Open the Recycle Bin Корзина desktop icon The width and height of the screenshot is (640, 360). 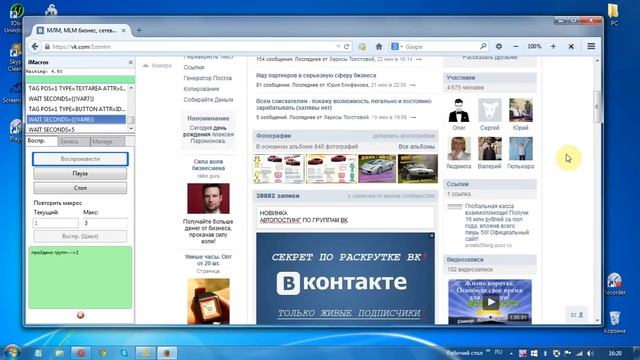coord(614,322)
